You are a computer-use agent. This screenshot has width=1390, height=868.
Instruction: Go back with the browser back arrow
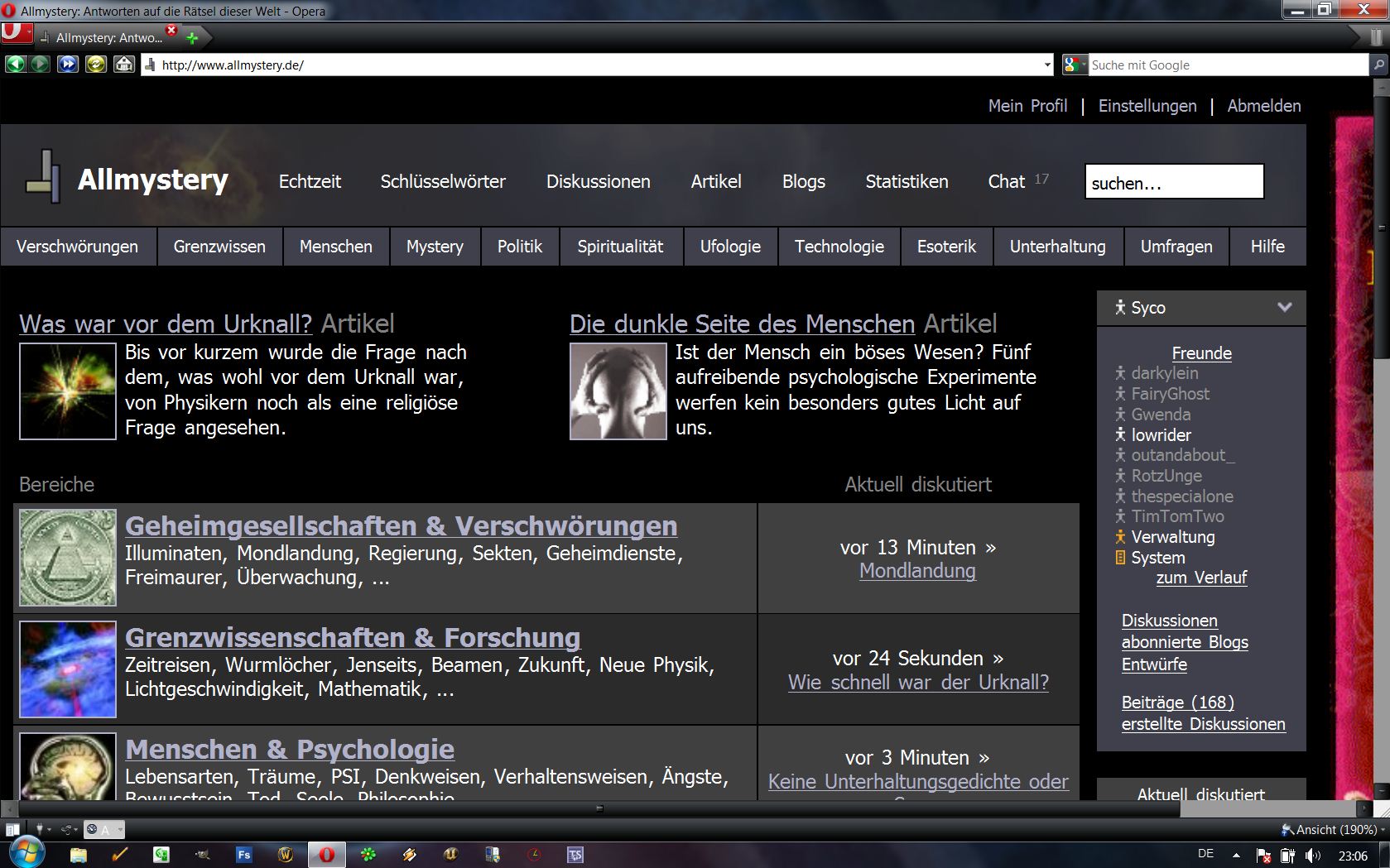coord(16,65)
